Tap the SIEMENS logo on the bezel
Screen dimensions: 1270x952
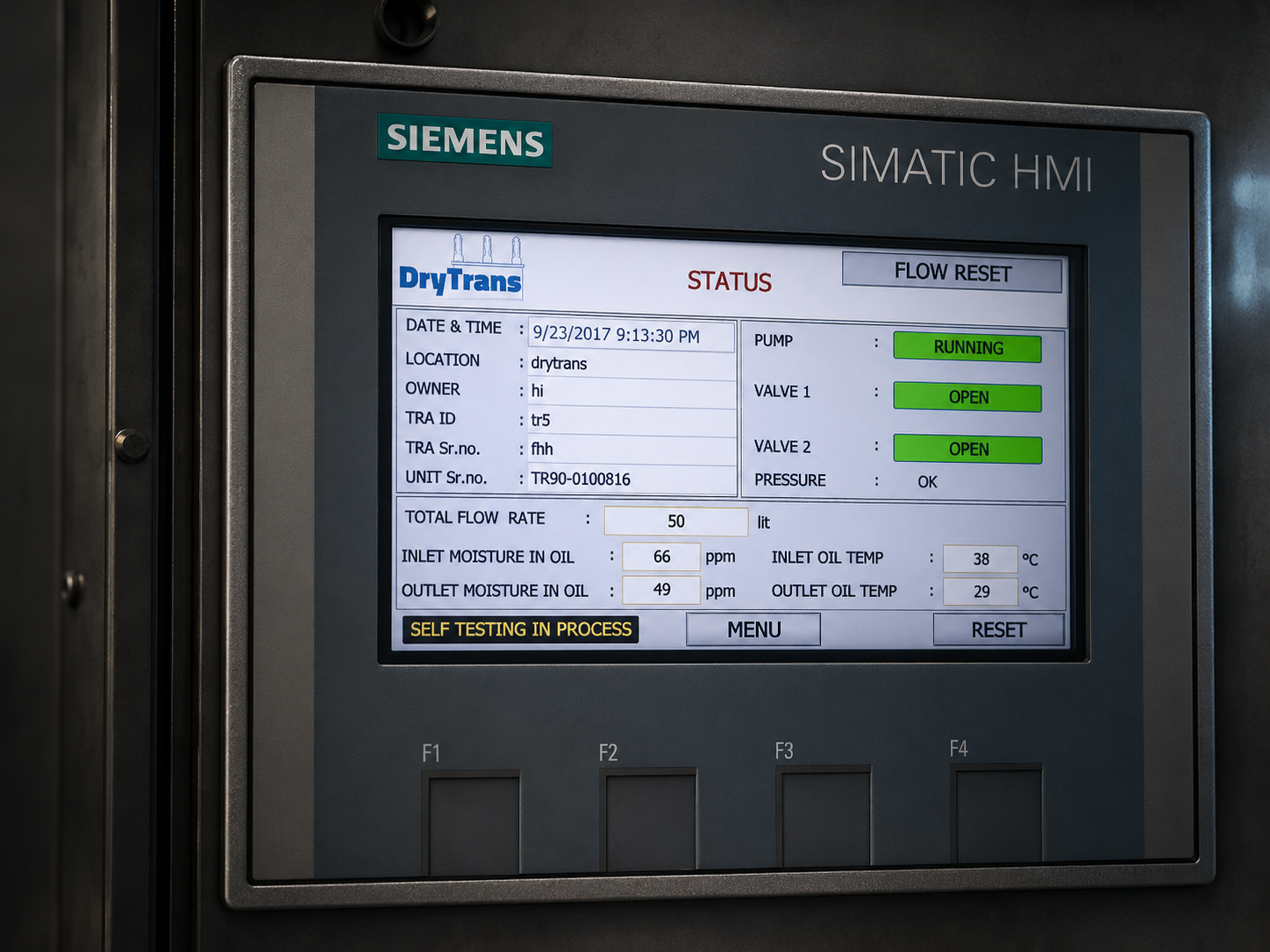click(x=465, y=140)
